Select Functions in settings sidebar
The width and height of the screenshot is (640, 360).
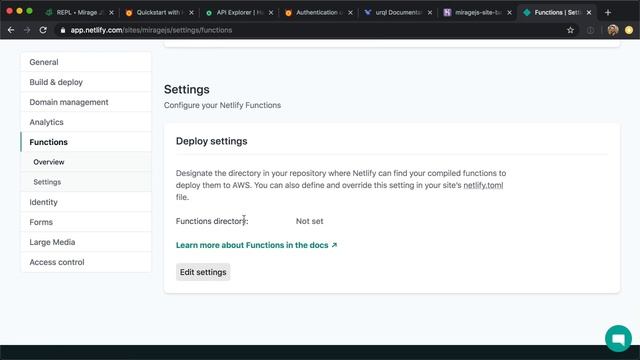[x=86, y=142]
